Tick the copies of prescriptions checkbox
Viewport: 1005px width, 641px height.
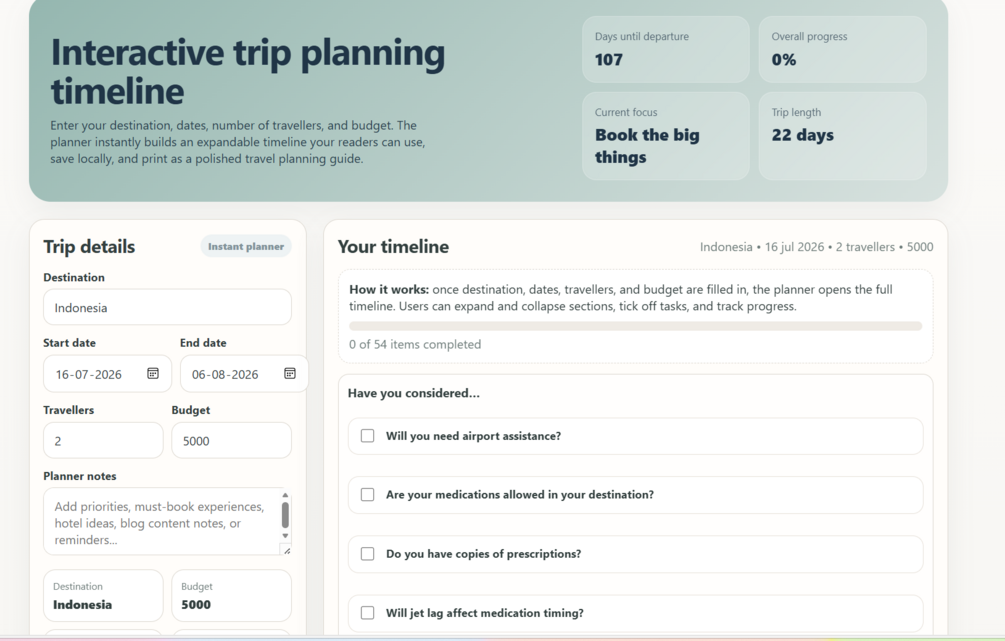coord(368,554)
